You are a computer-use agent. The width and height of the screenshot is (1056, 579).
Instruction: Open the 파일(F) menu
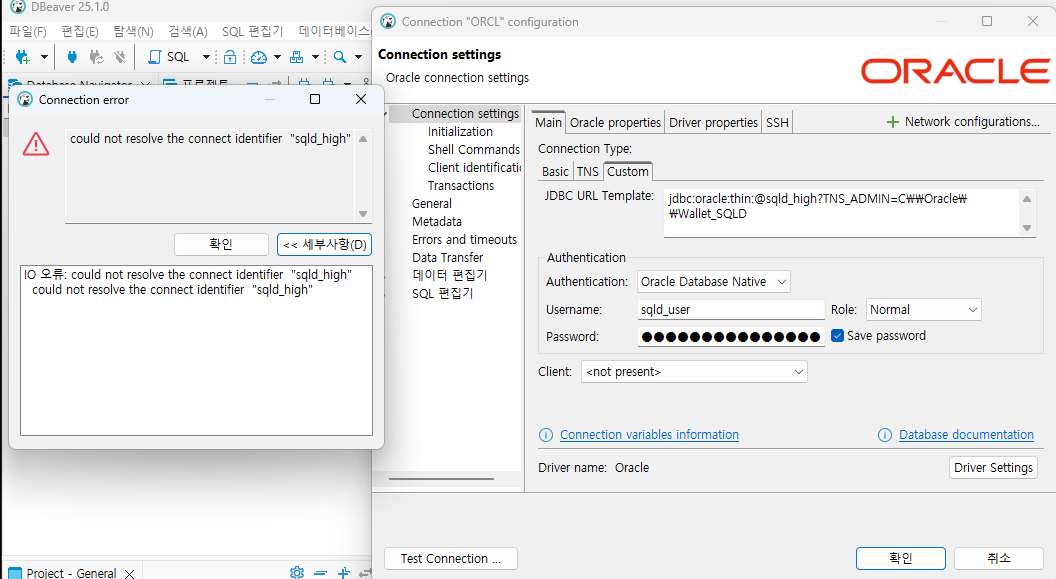pos(28,32)
